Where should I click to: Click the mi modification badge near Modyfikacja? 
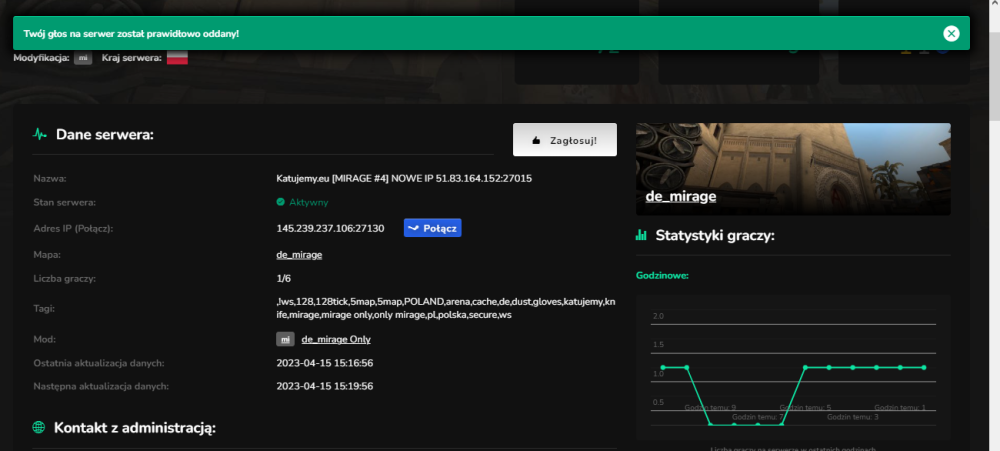(x=83, y=58)
